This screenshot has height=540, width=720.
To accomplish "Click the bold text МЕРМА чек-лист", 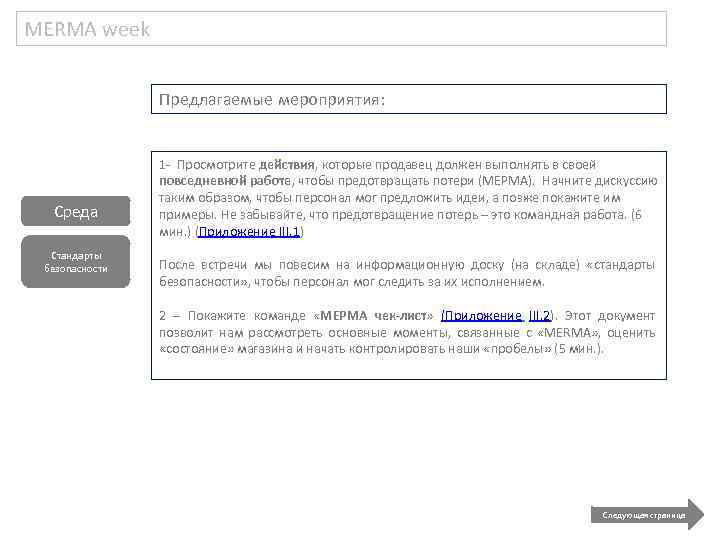I will [x=373, y=316].
